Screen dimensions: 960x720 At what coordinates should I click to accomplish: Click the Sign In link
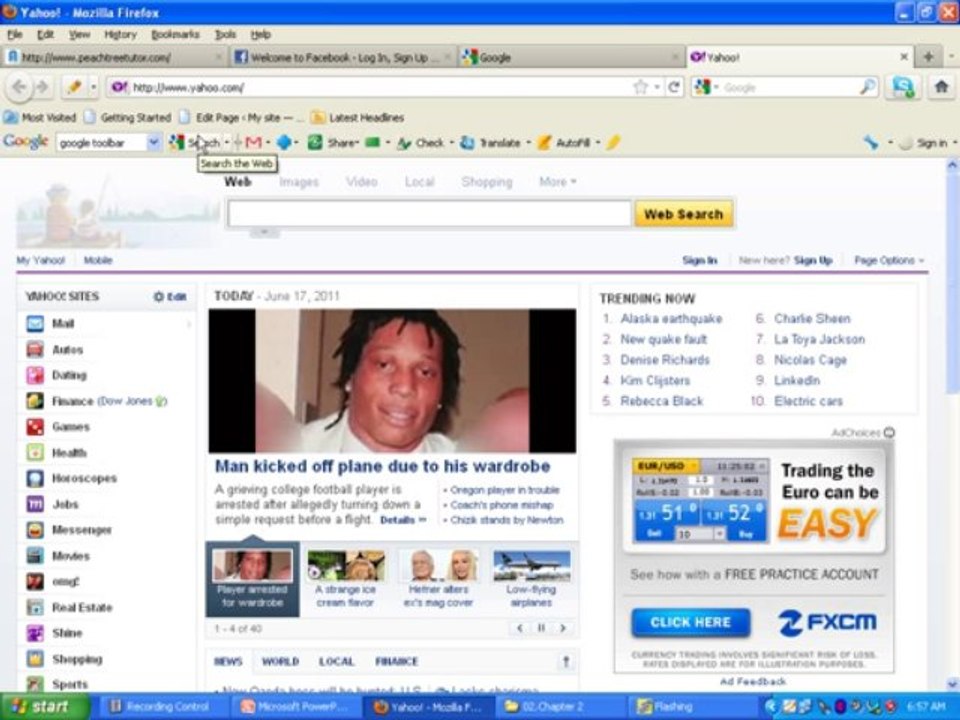click(699, 260)
